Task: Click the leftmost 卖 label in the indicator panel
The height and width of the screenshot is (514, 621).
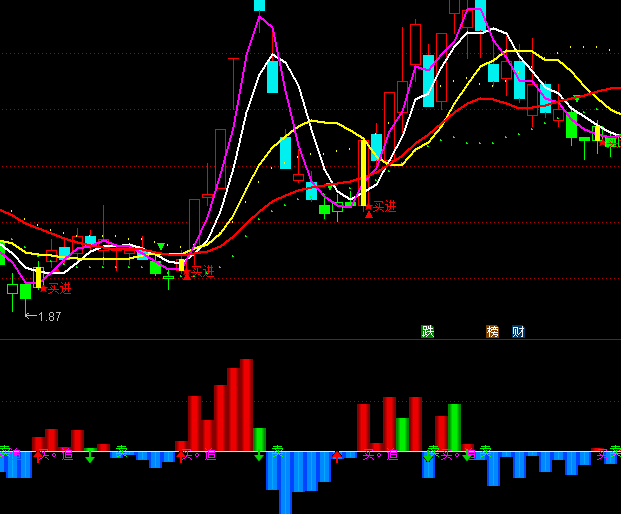Action: 5,452
